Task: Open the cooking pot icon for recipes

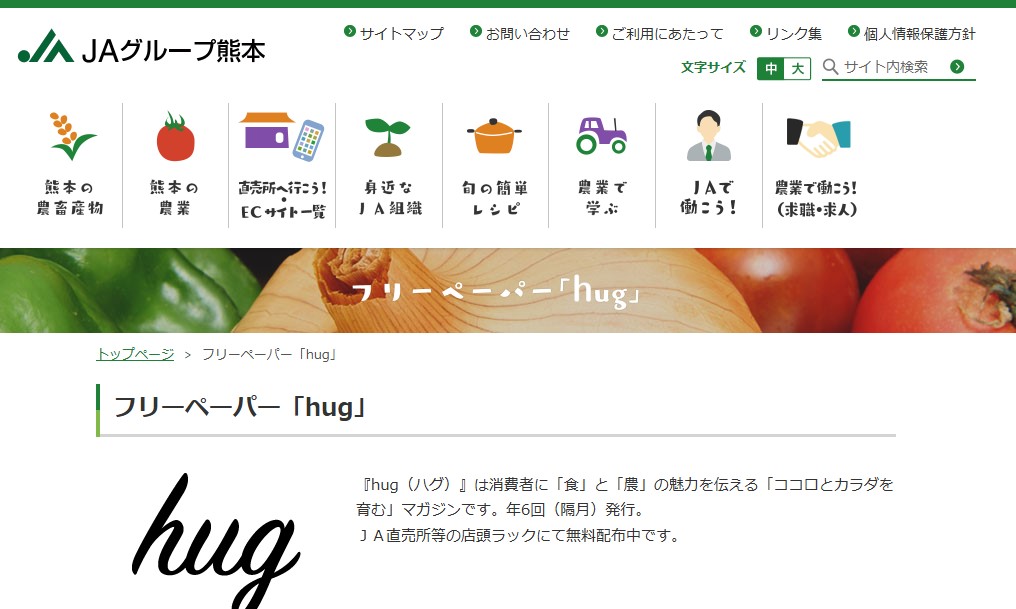Action: (x=494, y=136)
